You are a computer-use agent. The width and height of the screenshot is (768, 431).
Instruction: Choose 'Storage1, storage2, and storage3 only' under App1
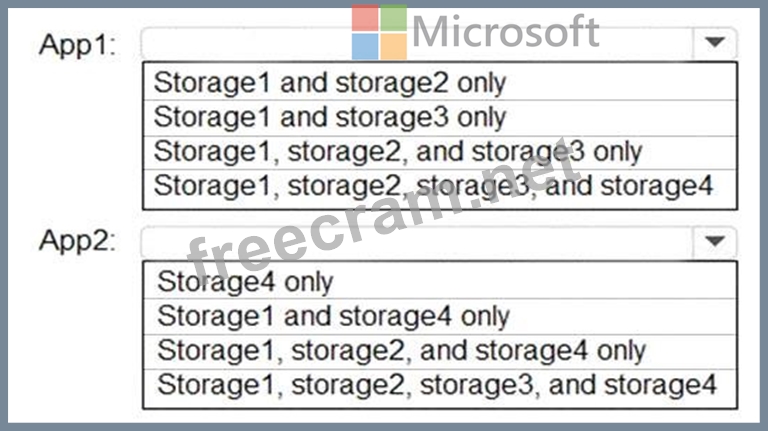(440, 152)
